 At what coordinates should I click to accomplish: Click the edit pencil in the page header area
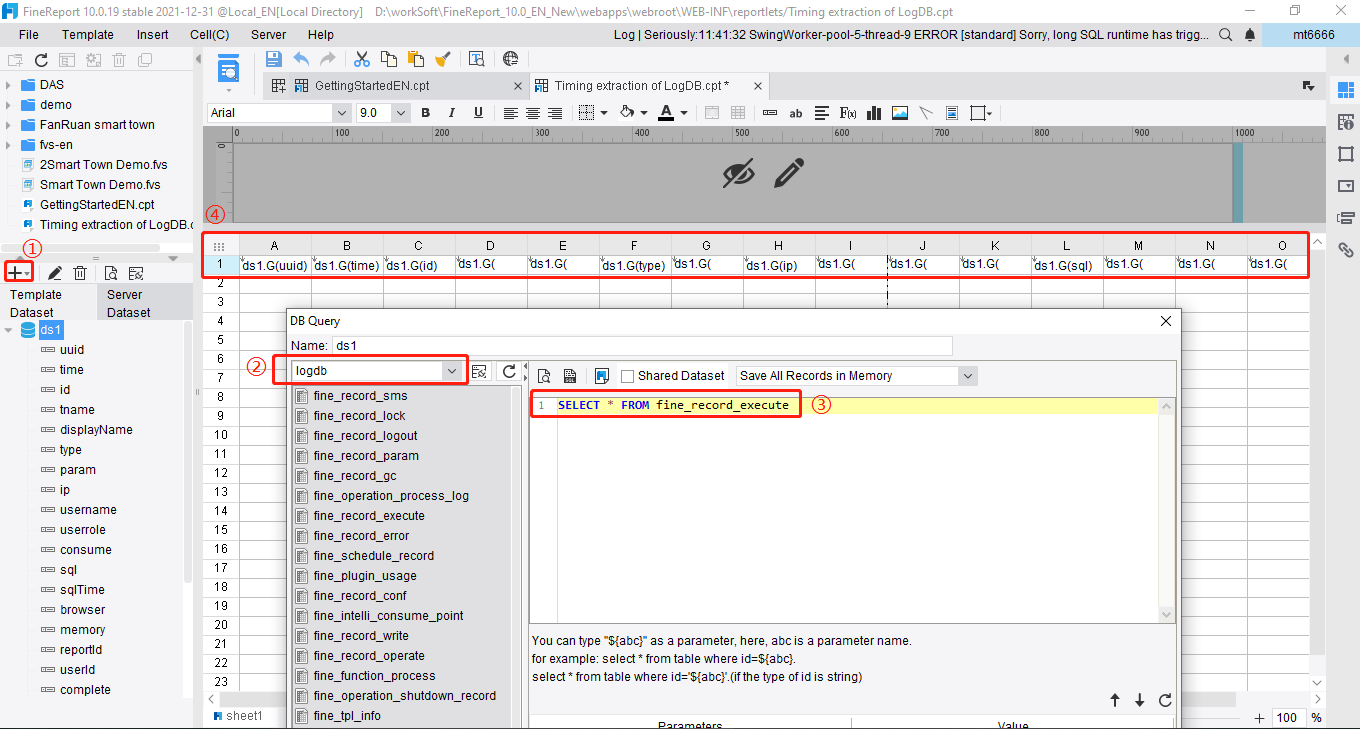click(789, 173)
